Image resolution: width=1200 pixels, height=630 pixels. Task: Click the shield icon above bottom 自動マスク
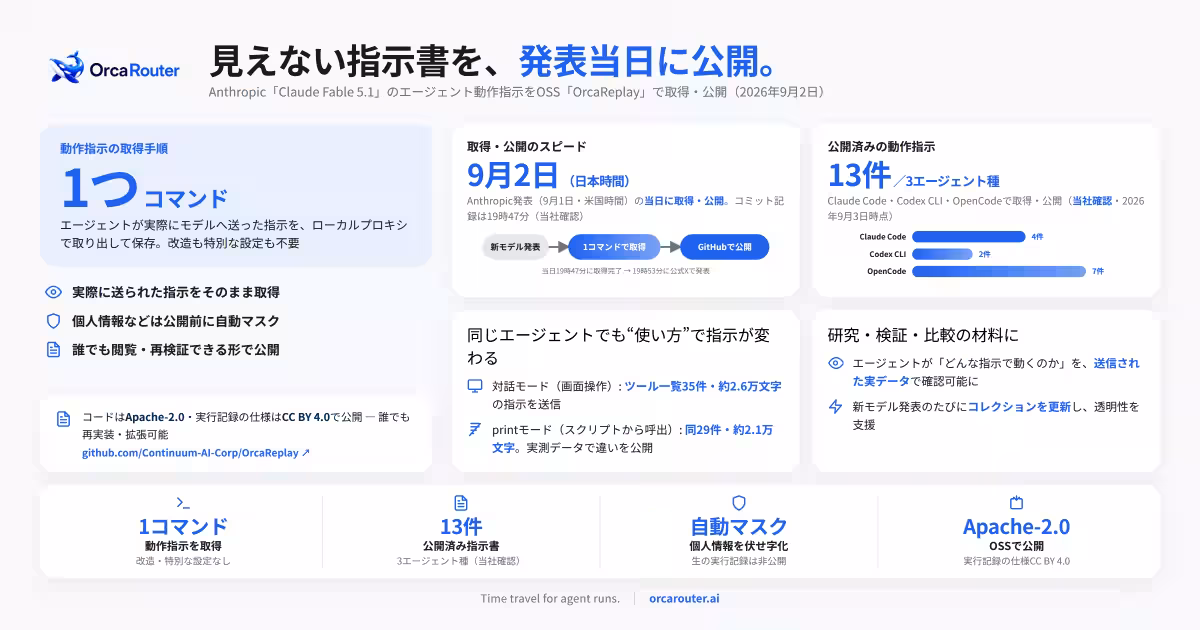tap(739, 503)
